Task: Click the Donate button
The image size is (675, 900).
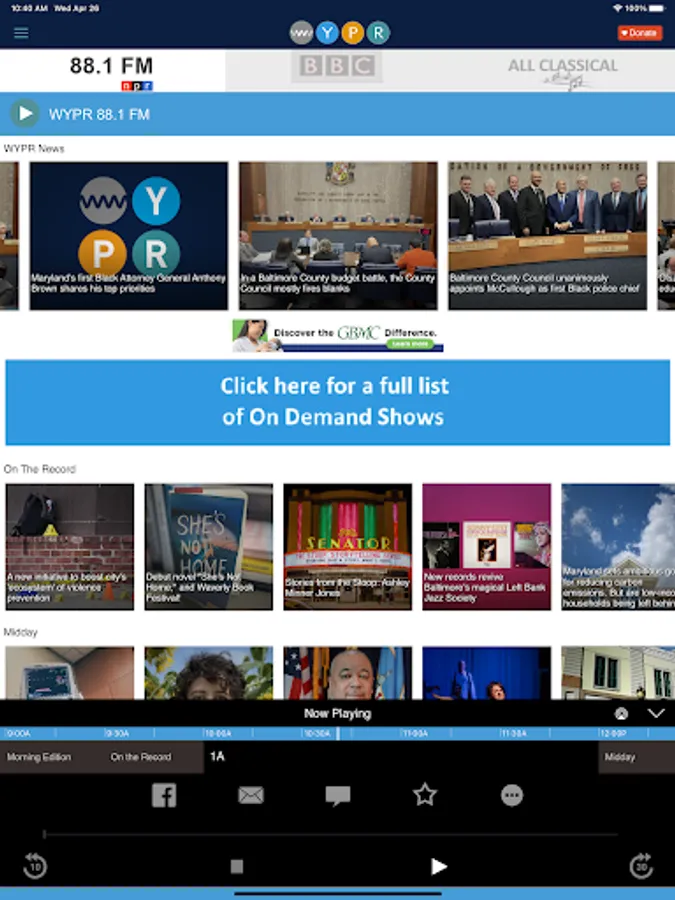Action: point(640,33)
